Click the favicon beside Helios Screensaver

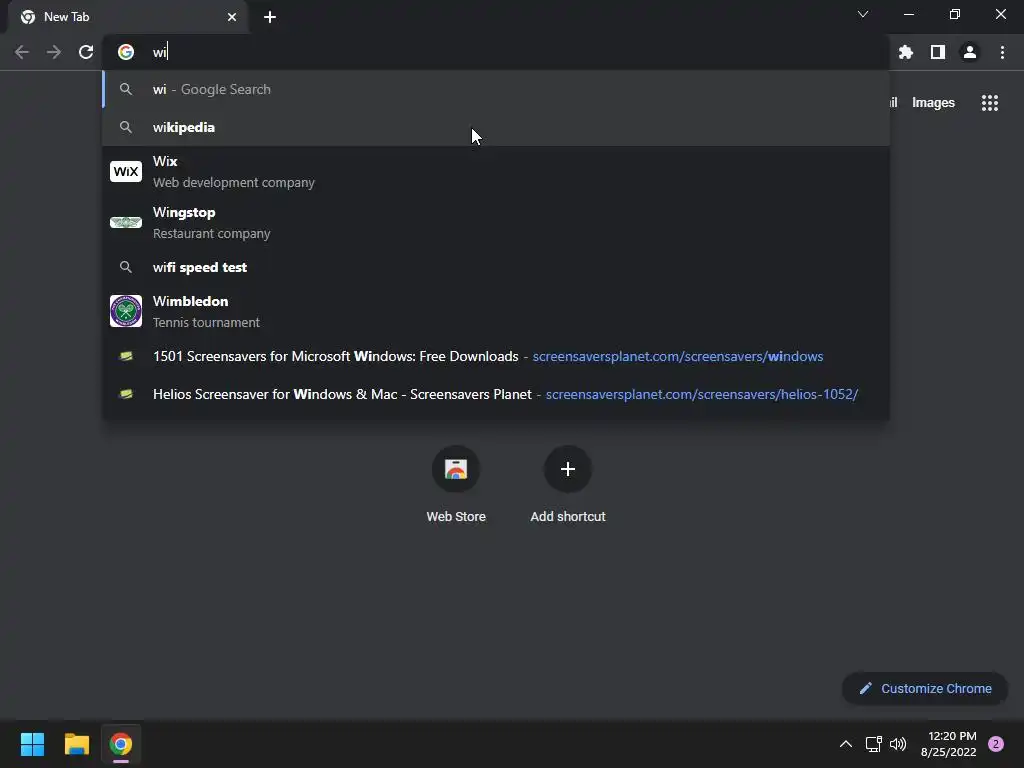(x=126, y=394)
